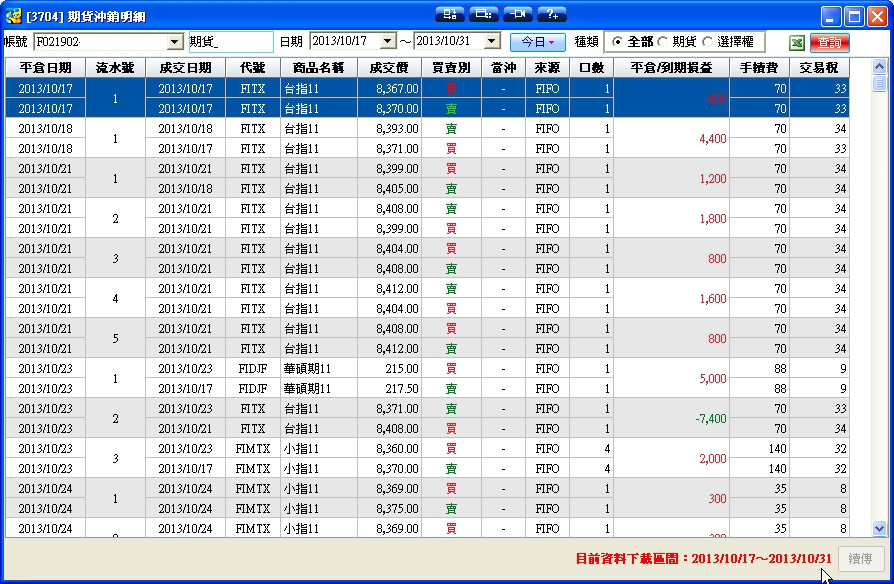Select the price cell 8,393.00
Screen dimensions: 894x584
click(x=389, y=128)
